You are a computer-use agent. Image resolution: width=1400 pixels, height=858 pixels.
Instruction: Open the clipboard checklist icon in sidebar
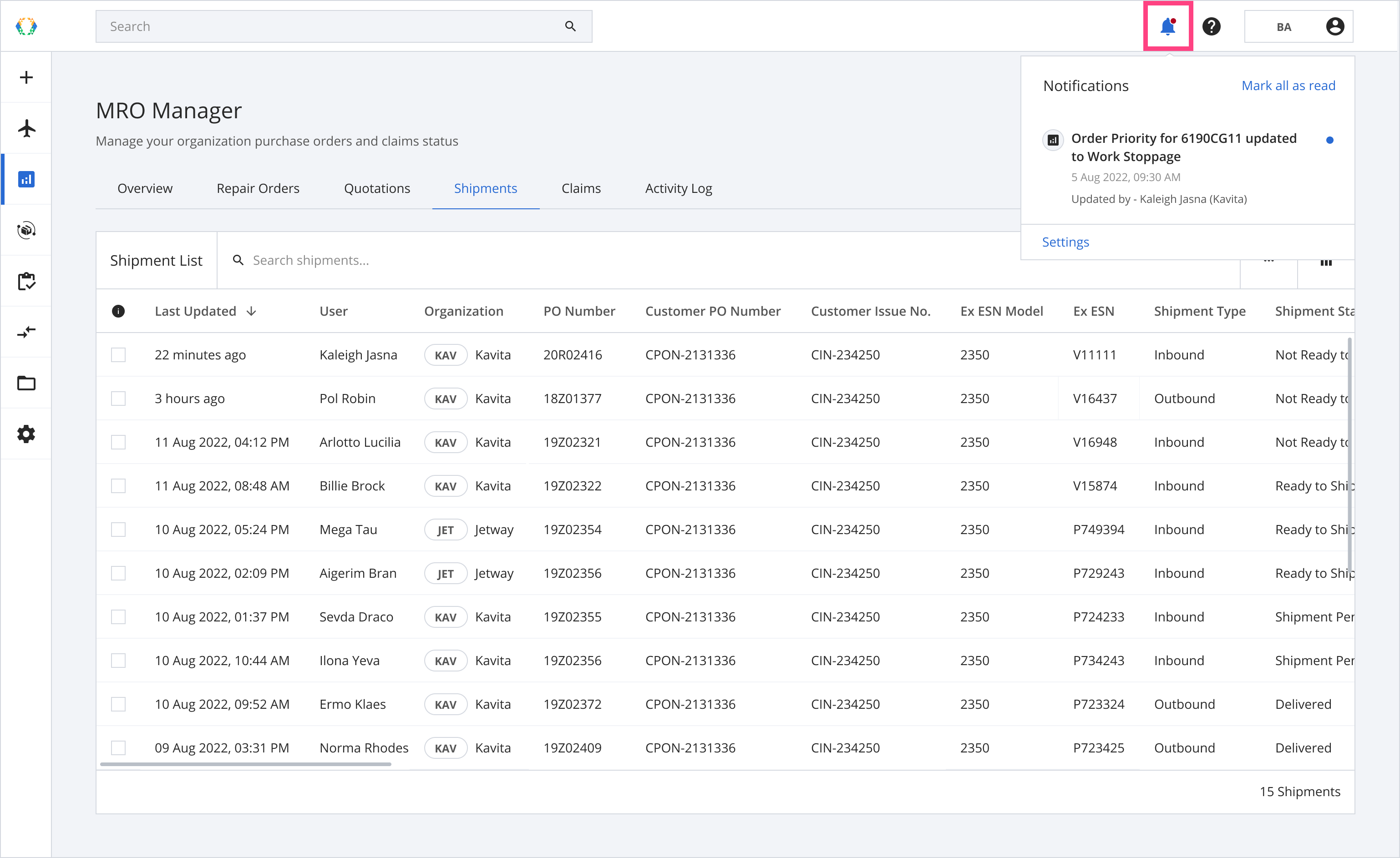pos(26,281)
